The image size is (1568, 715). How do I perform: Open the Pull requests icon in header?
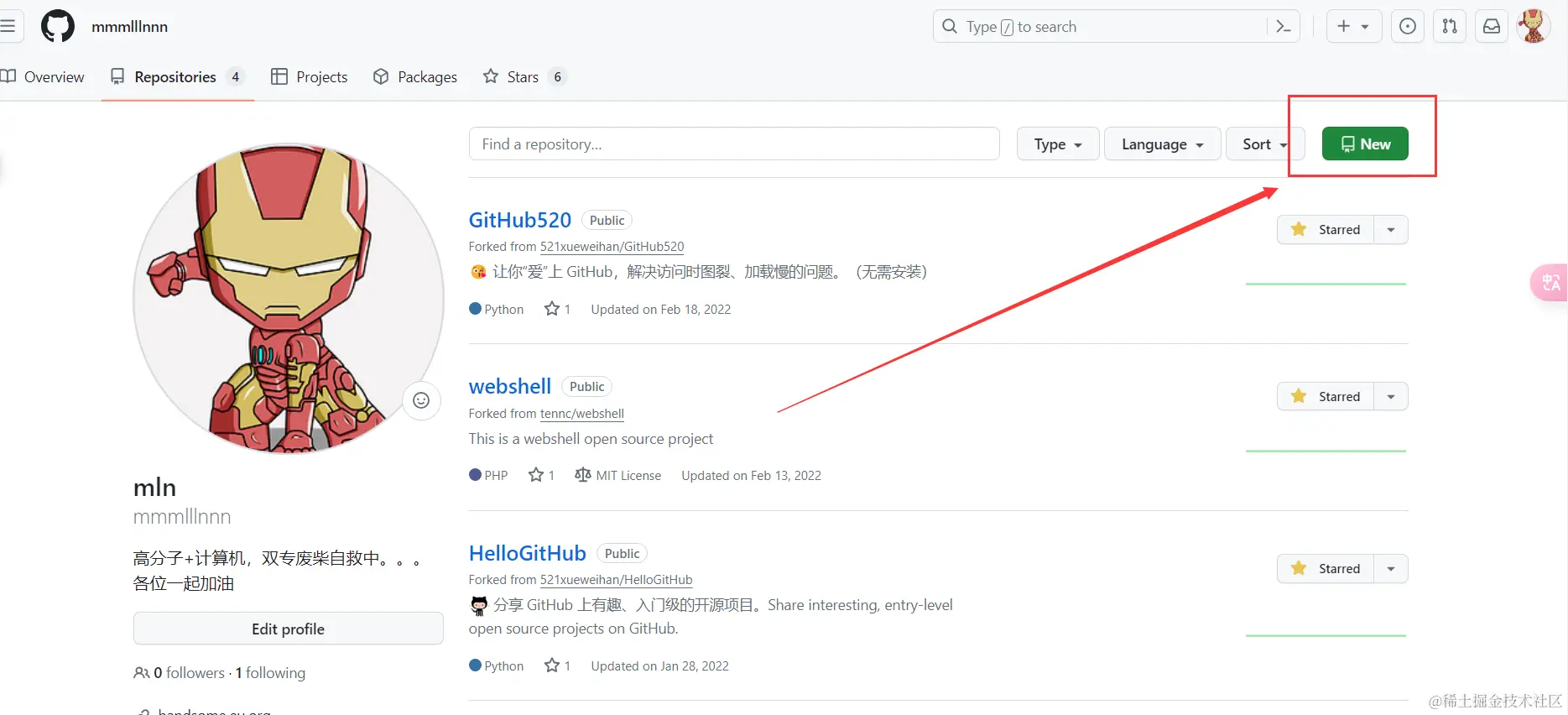pyautogui.click(x=1450, y=27)
